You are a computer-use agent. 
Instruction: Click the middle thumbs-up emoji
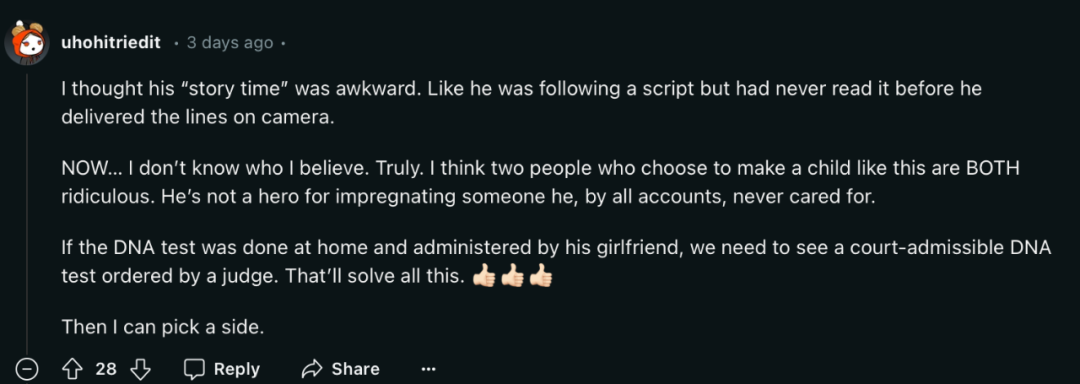pyautogui.click(x=512, y=276)
